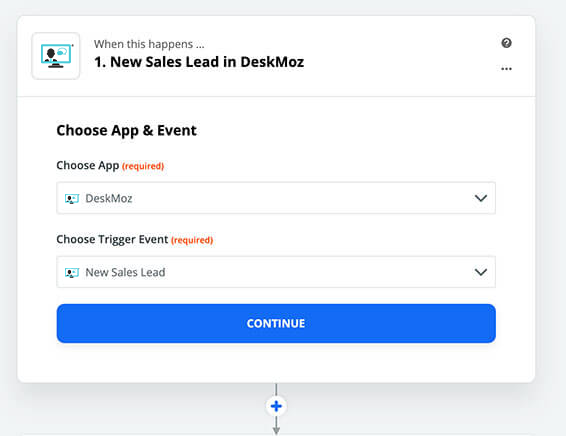Click the DeskMoz icon beside New Sales Lead
This screenshot has height=436, width=566.
pyautogui.click(x=72, y=272)
